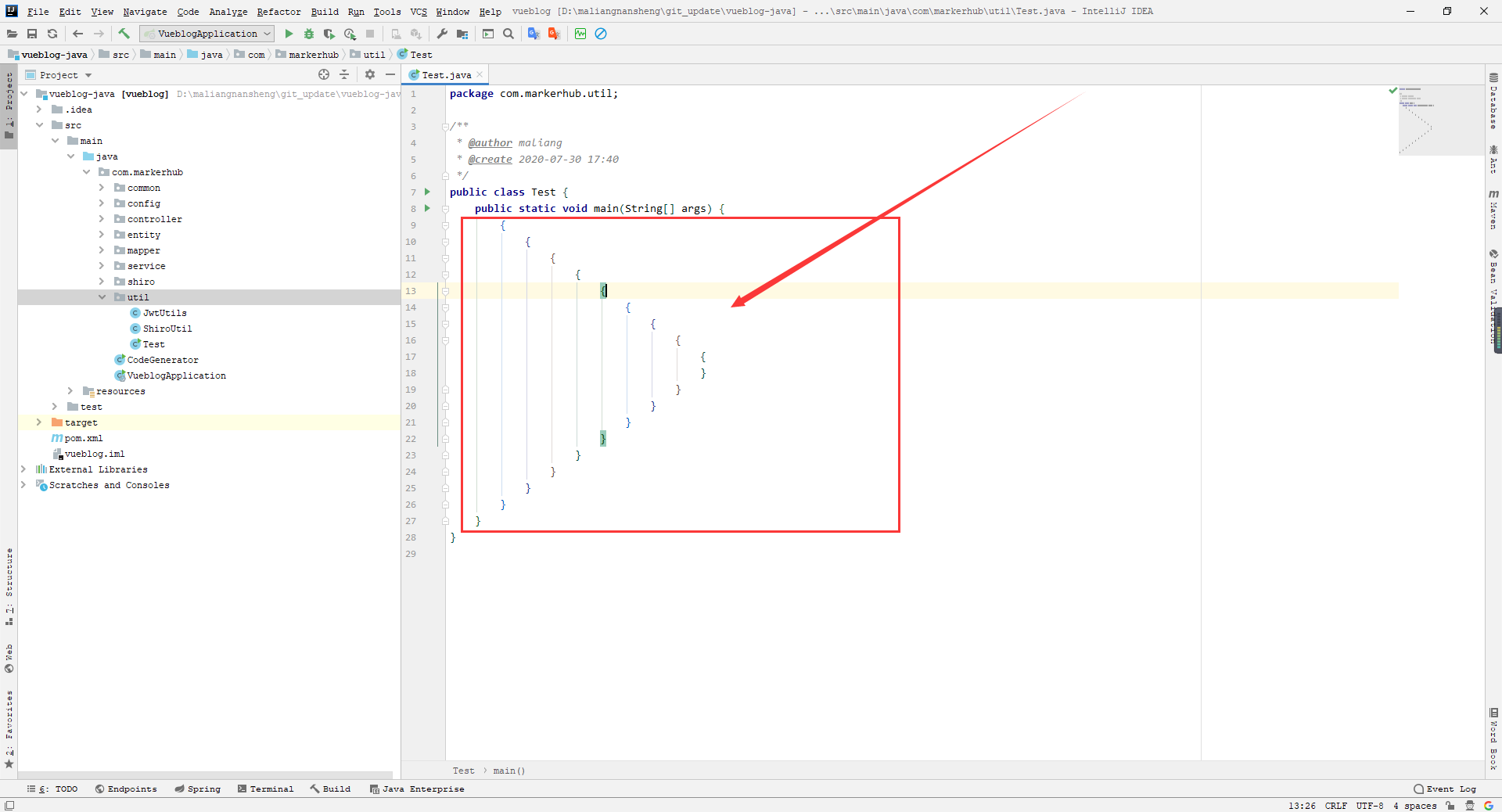Open the TODO tool window
Screen dimensions: 1502x812
tap(52, 789)
